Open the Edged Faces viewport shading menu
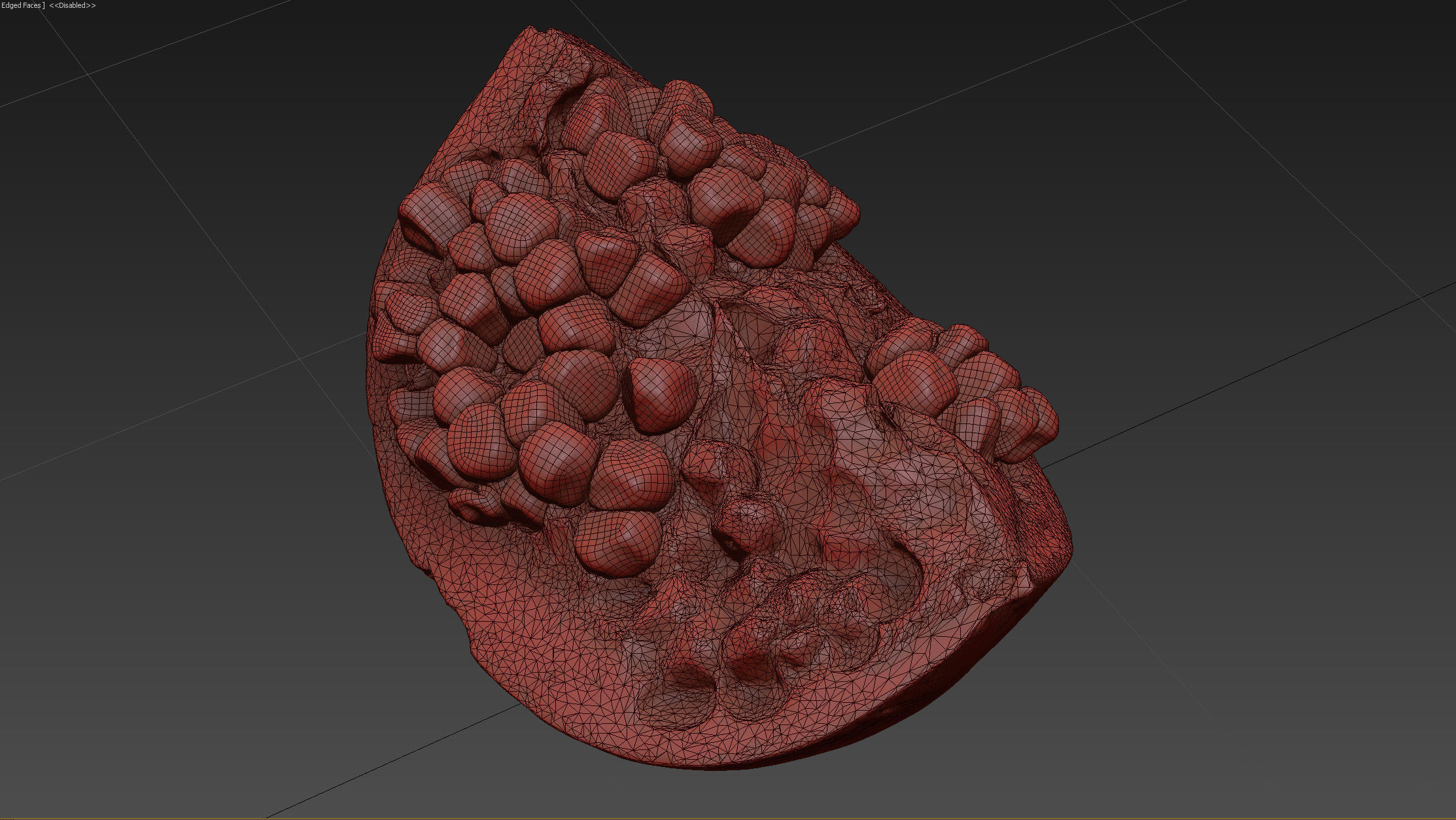The image size is (1456, 820). [x=22, y=5]
